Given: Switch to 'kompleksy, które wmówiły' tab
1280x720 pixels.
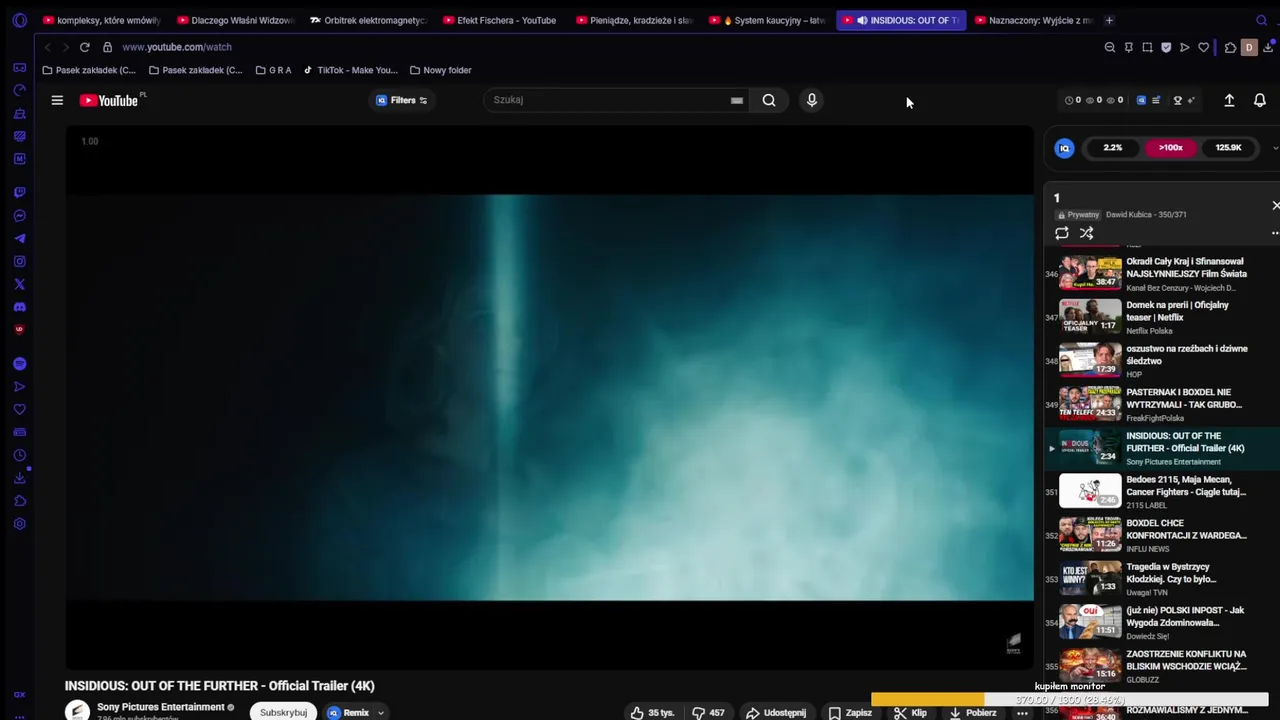Looking at the screenshot, I should (101, 20).
